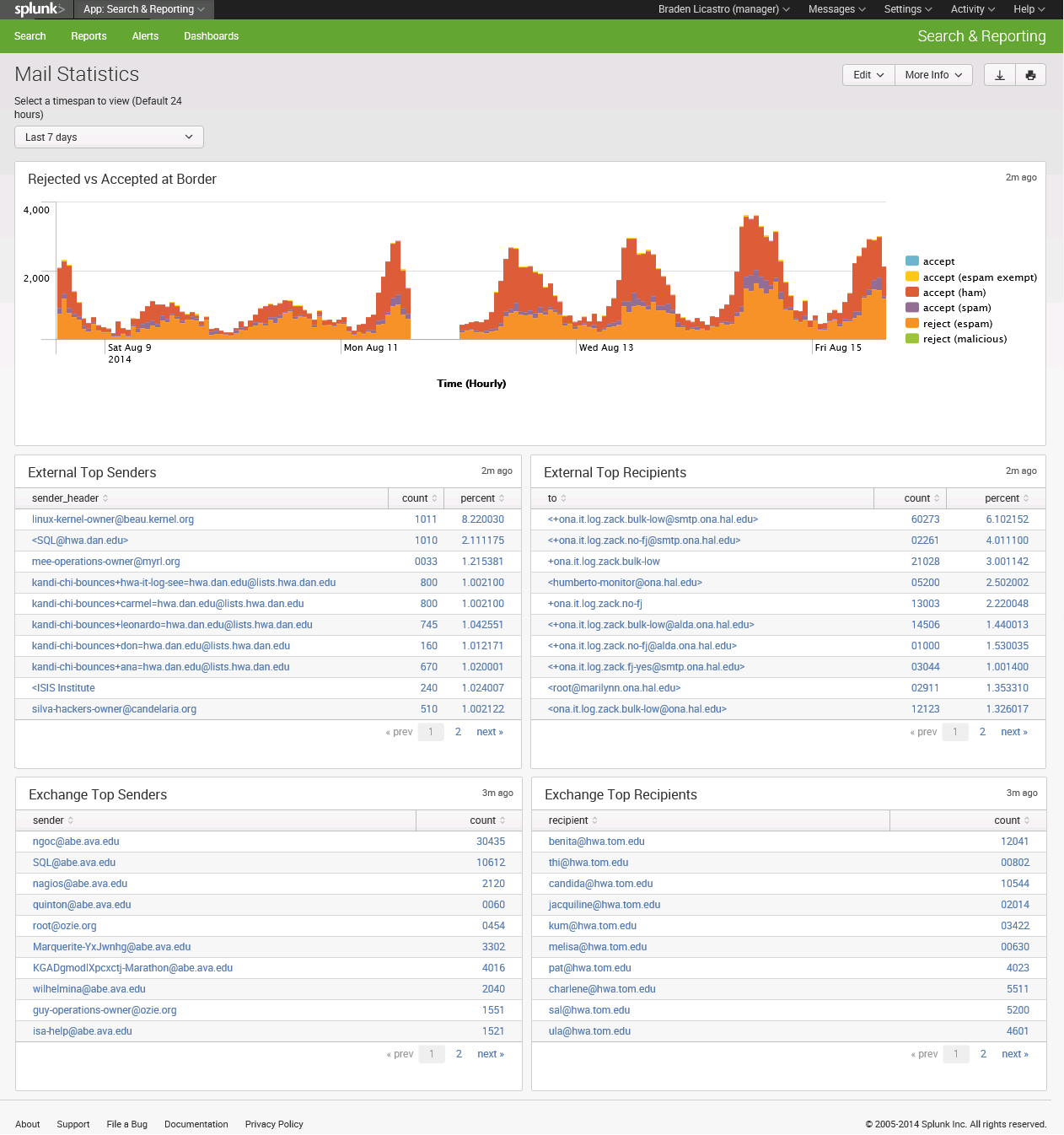Click <root@marilynn.ona.hal.edu> recipient
Image resolution: width=1064 pixels, height=1135 pixels.
[615, 688]
